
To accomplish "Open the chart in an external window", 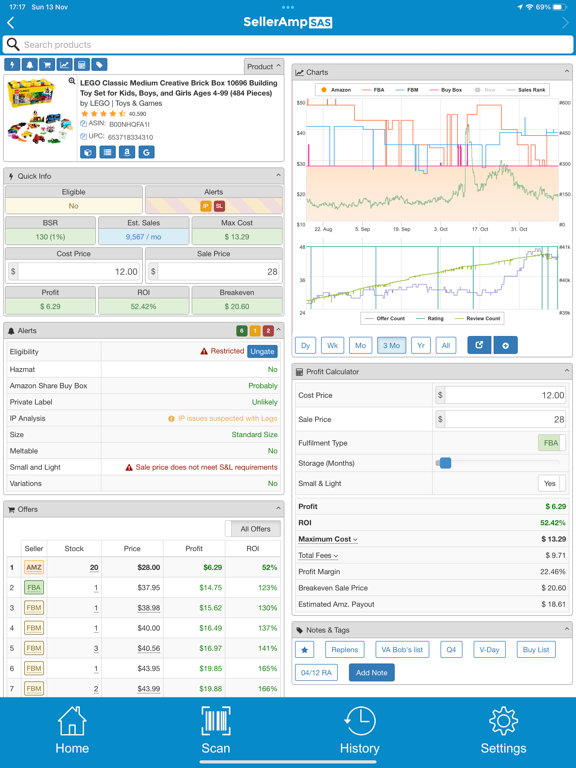I will click(480, 345).
